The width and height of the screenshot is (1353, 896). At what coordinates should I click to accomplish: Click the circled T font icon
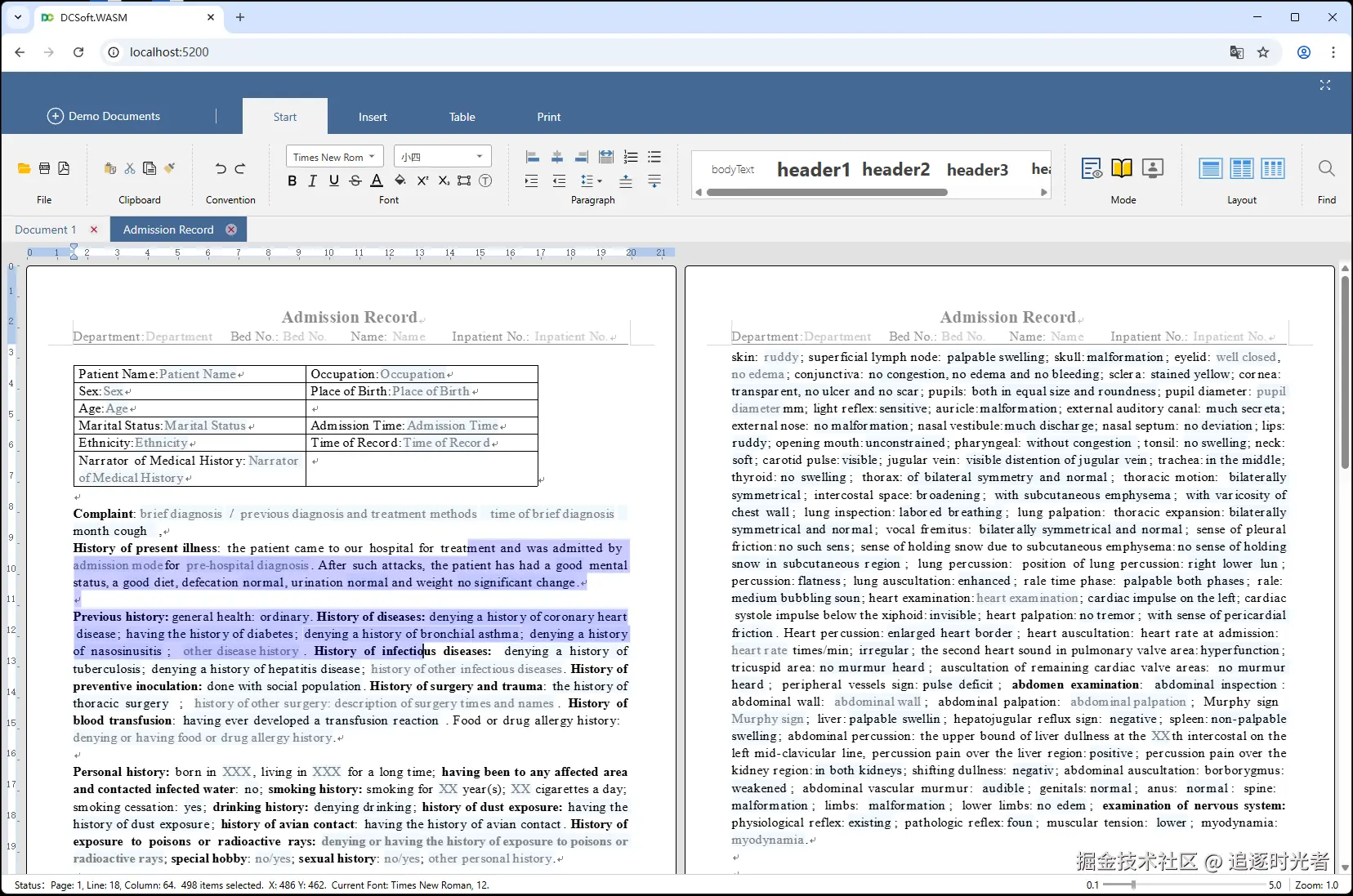point(485,181)
